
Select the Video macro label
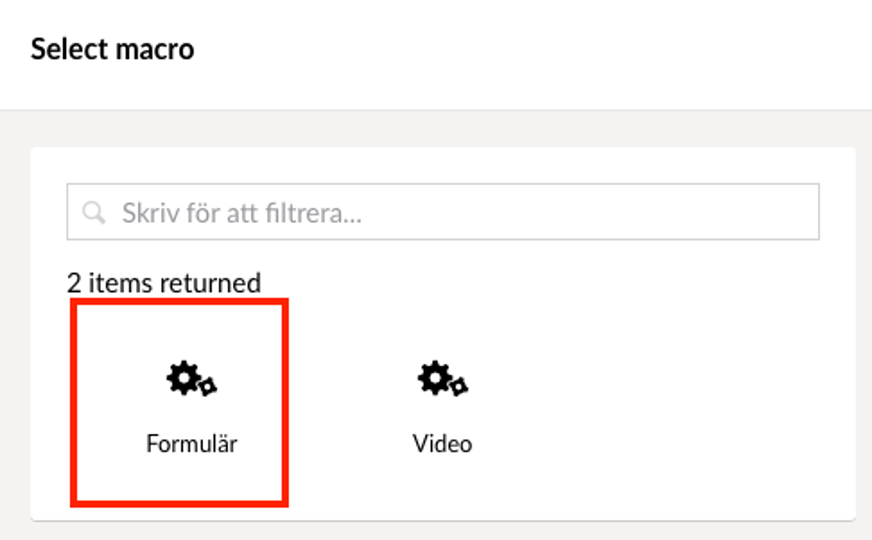[x=443, y=443]
